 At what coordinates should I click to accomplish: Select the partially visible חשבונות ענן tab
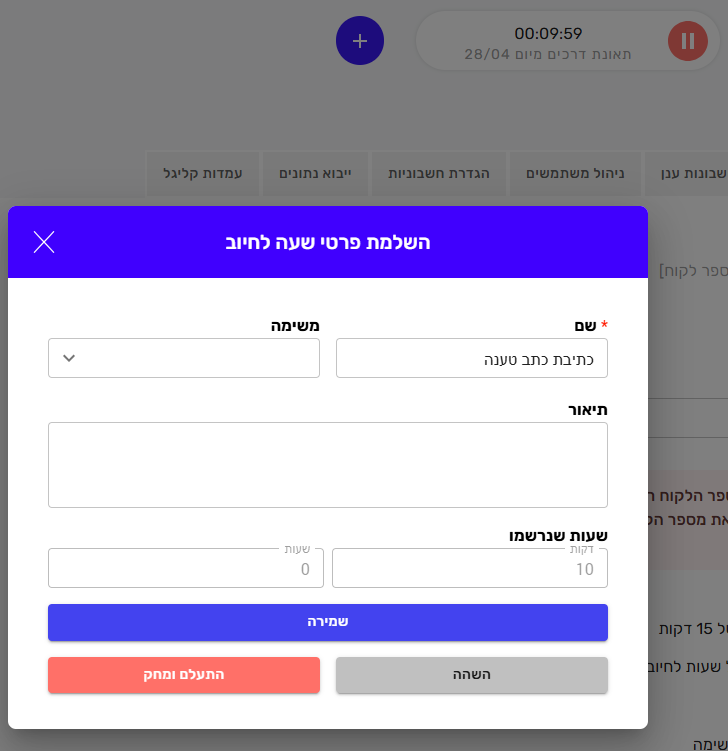pos(690,173)
